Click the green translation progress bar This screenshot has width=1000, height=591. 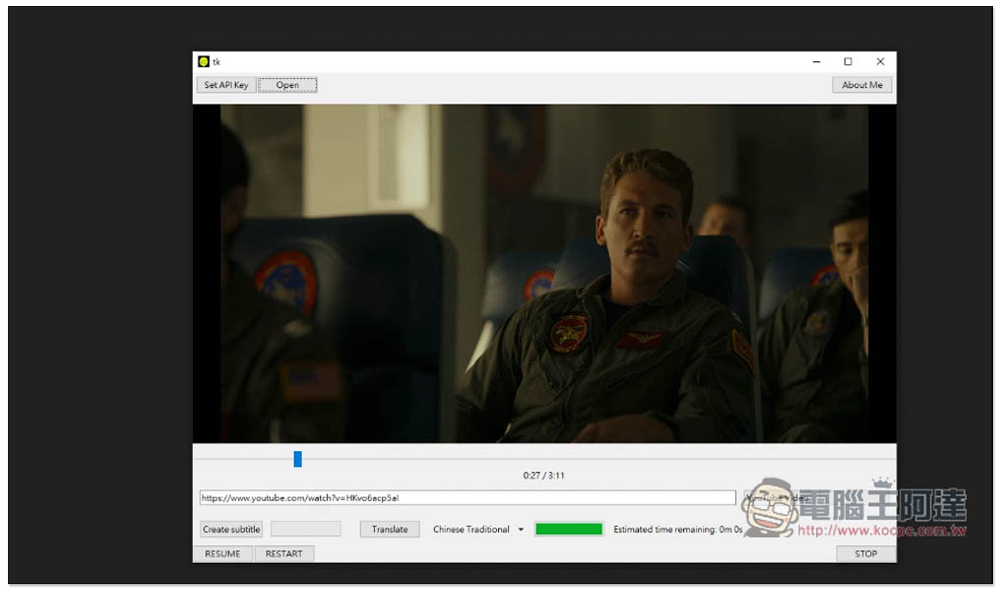569,529
